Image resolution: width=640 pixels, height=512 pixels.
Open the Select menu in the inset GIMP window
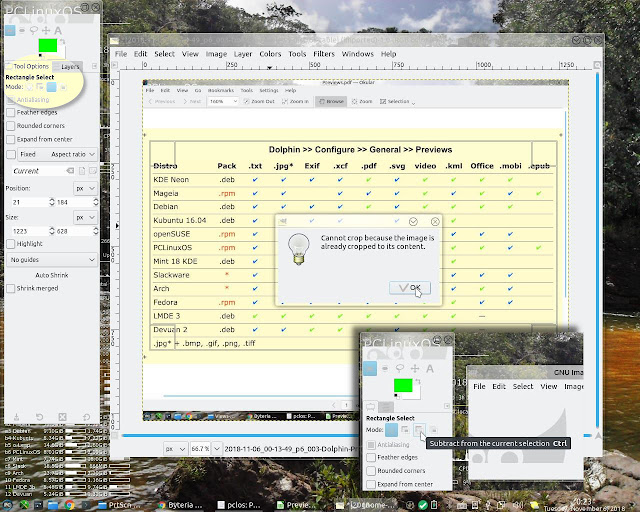tap(523, 386)
